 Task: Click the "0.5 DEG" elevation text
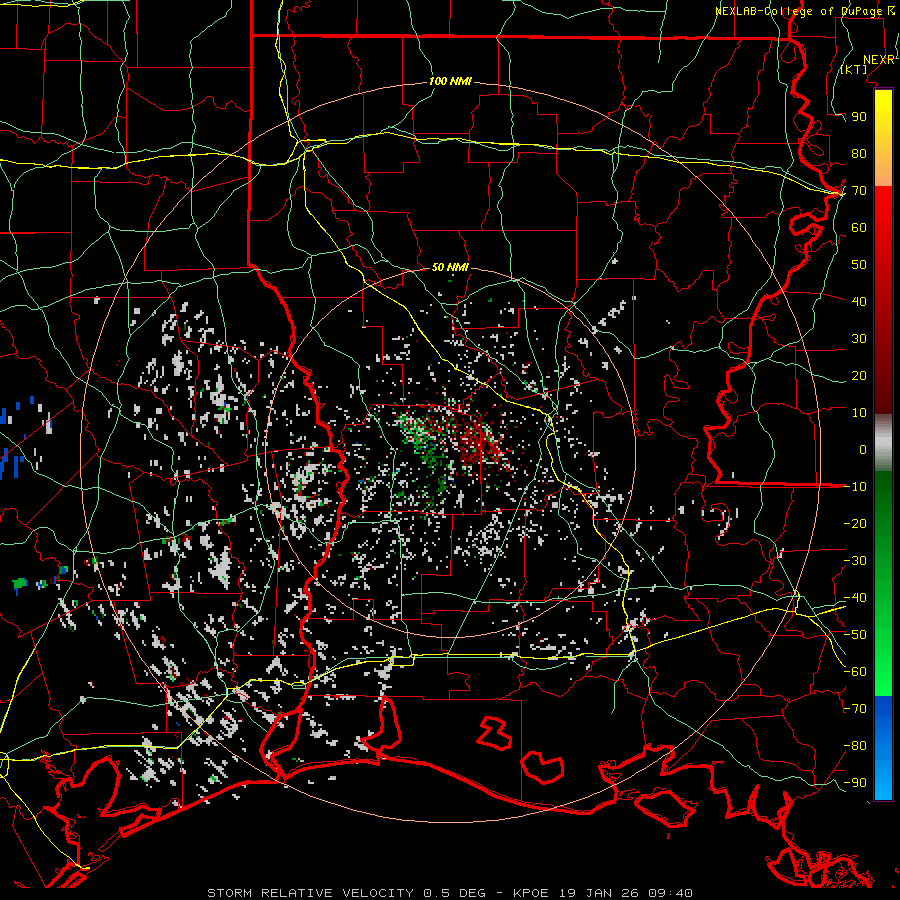click(455, 893)
